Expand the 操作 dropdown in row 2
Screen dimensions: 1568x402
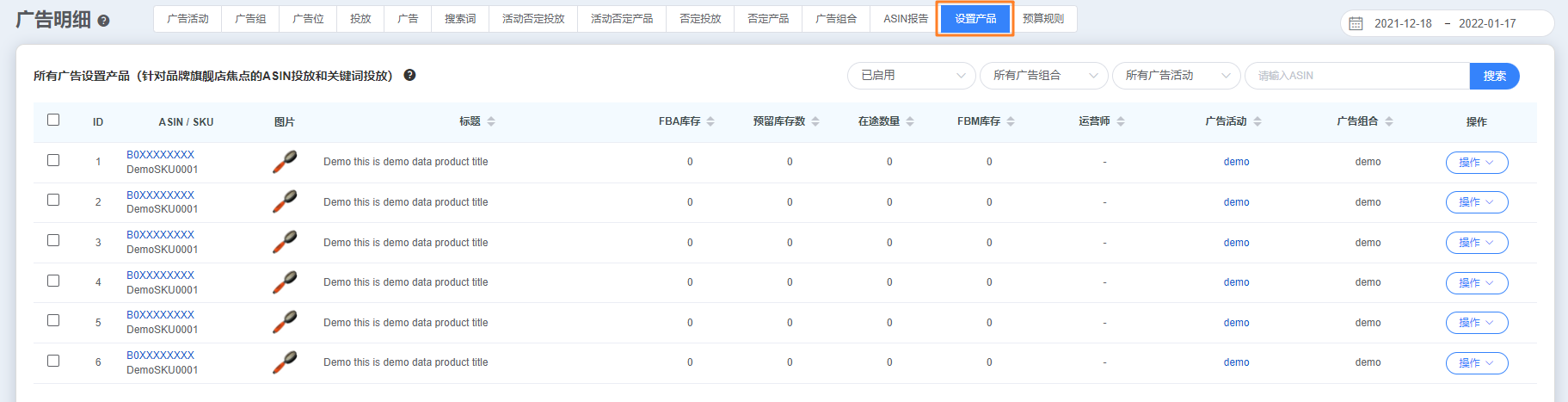1476,202
